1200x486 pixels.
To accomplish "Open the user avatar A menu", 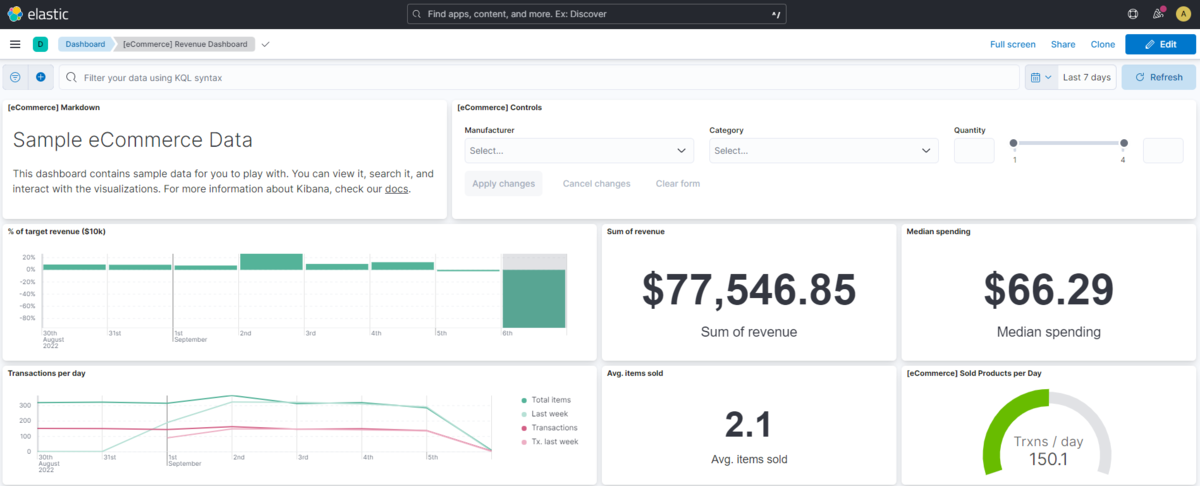I will (x=1184, y=14).
